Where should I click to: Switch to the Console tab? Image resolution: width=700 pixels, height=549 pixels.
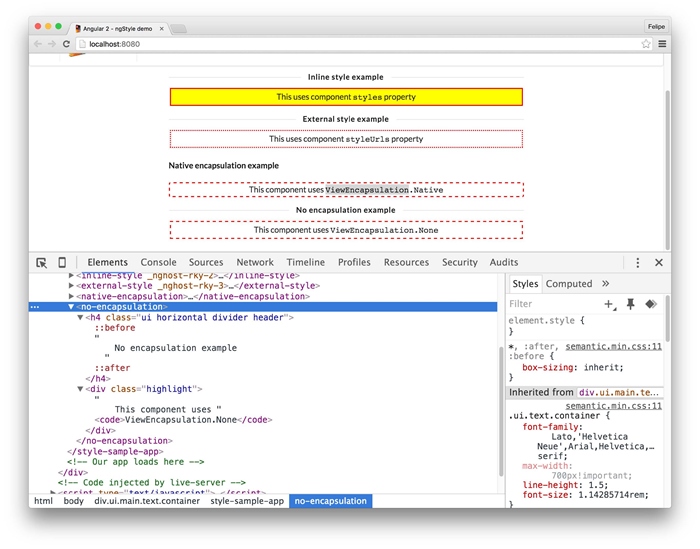point(158,262)
